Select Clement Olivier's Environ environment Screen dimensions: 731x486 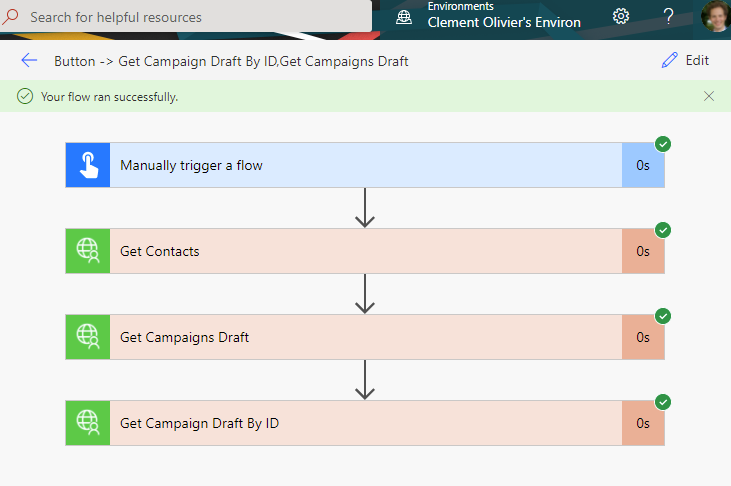tap(504, 22)
